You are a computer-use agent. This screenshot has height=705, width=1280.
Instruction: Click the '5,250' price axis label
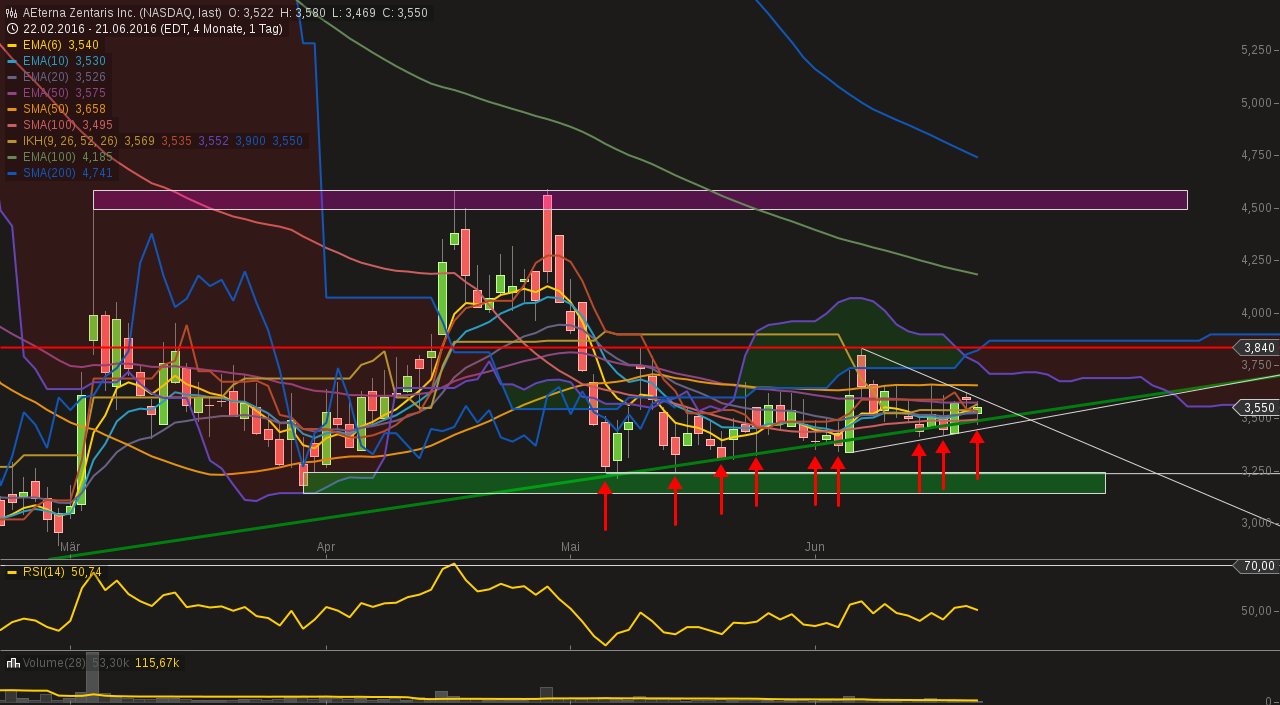[1256, 50]
